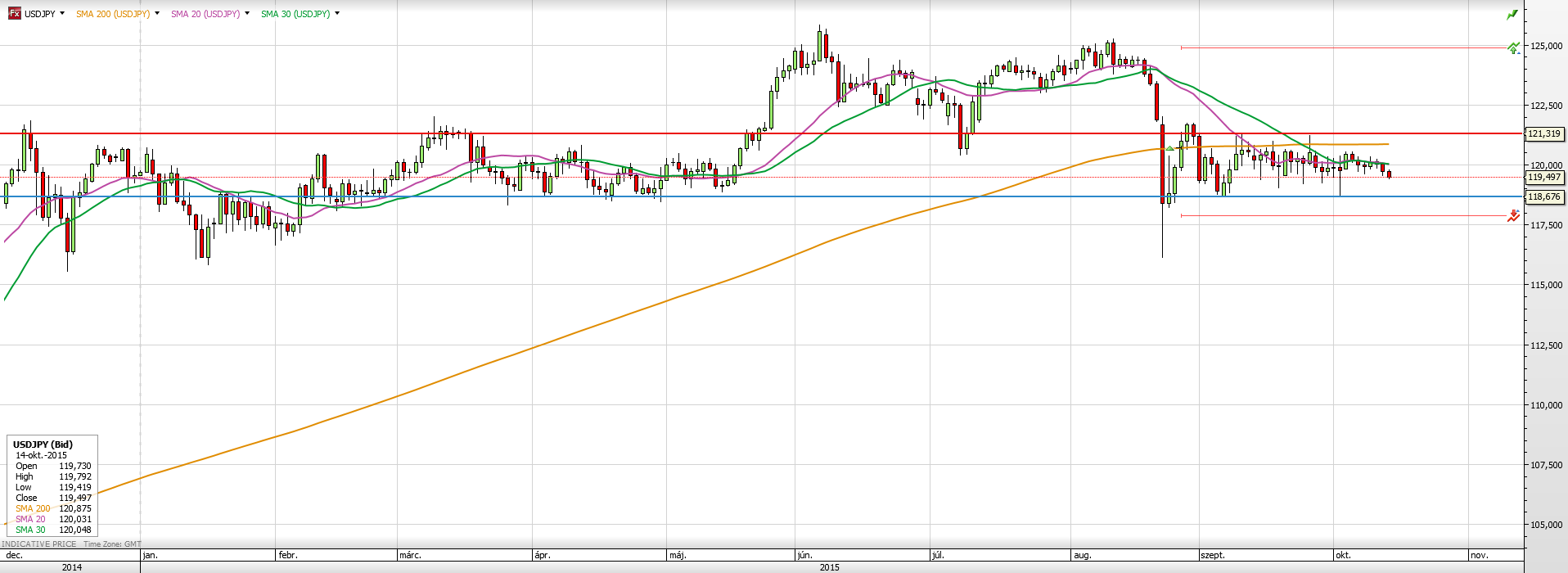Click the SMA 30 (USDJPY) indicator label
Image resolution: width=1568 pixels, height=573 pixels.
(295, 14)
